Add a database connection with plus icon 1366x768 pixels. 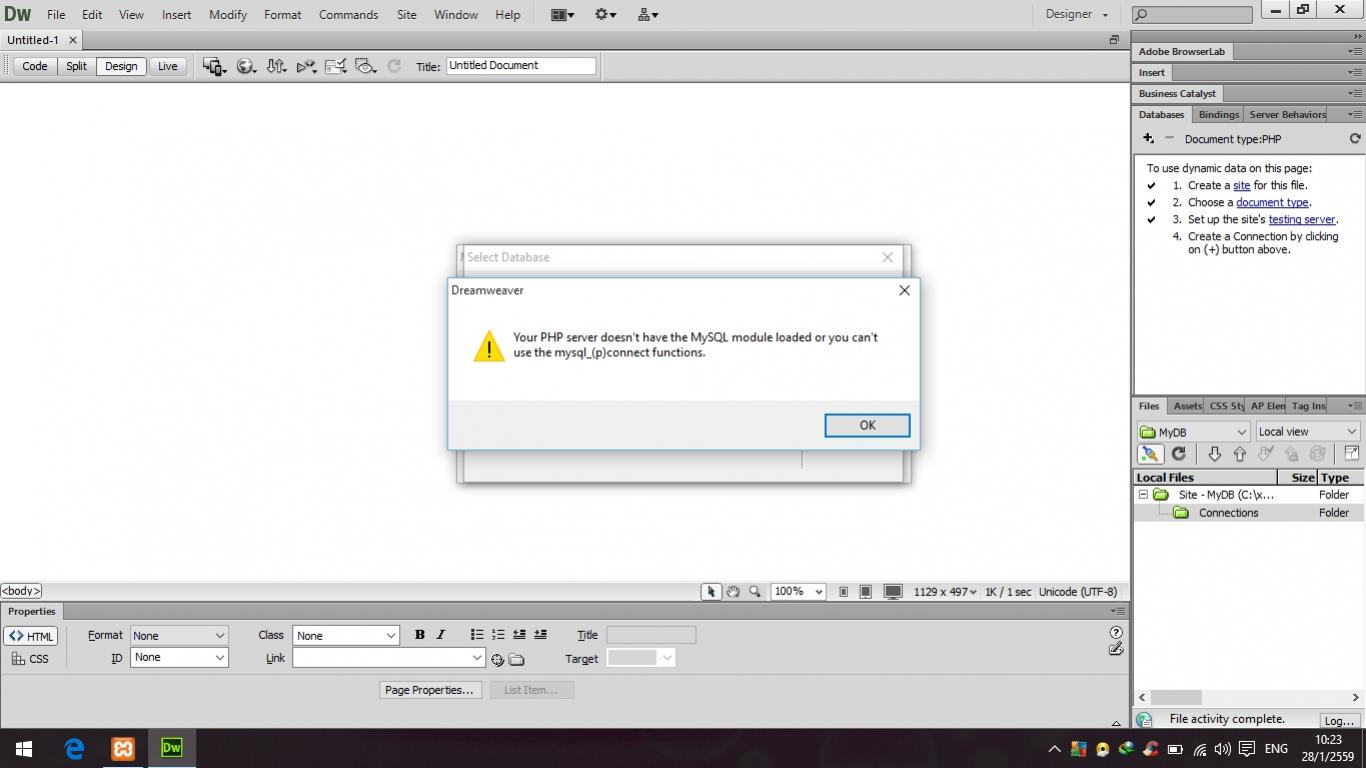click(x=1149, y=139)
